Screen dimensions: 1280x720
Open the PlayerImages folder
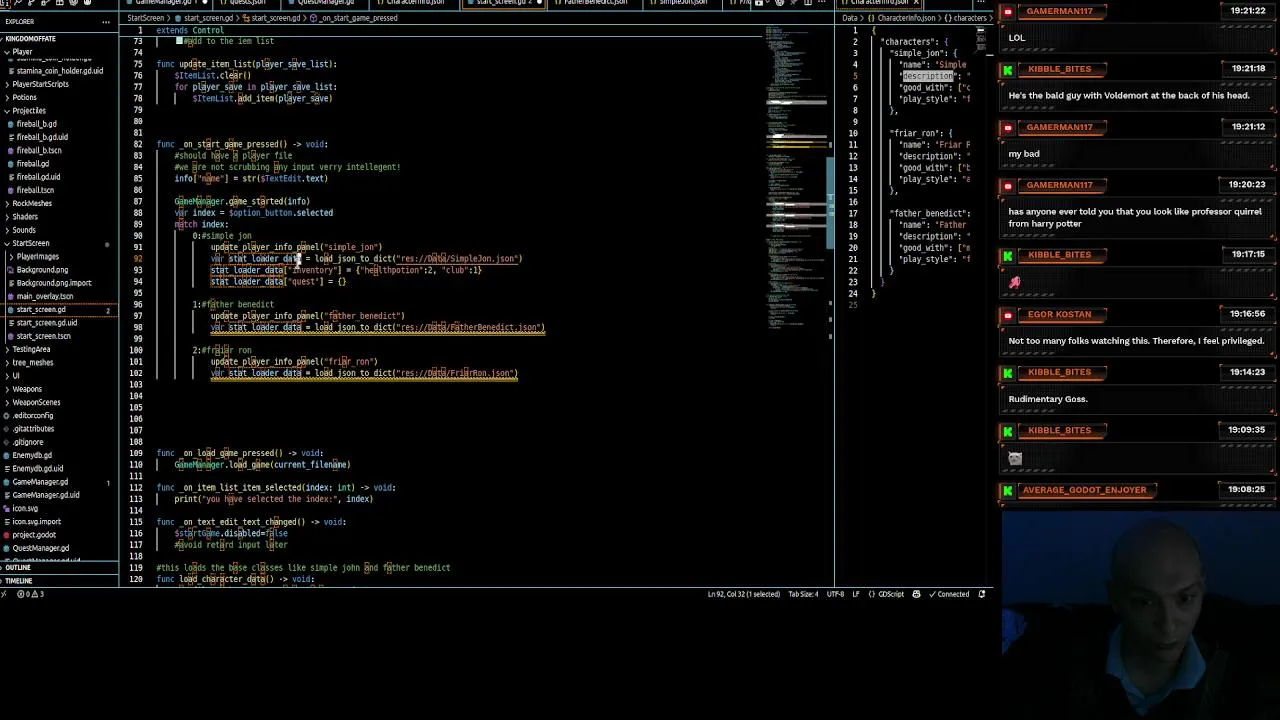point(37,256)
